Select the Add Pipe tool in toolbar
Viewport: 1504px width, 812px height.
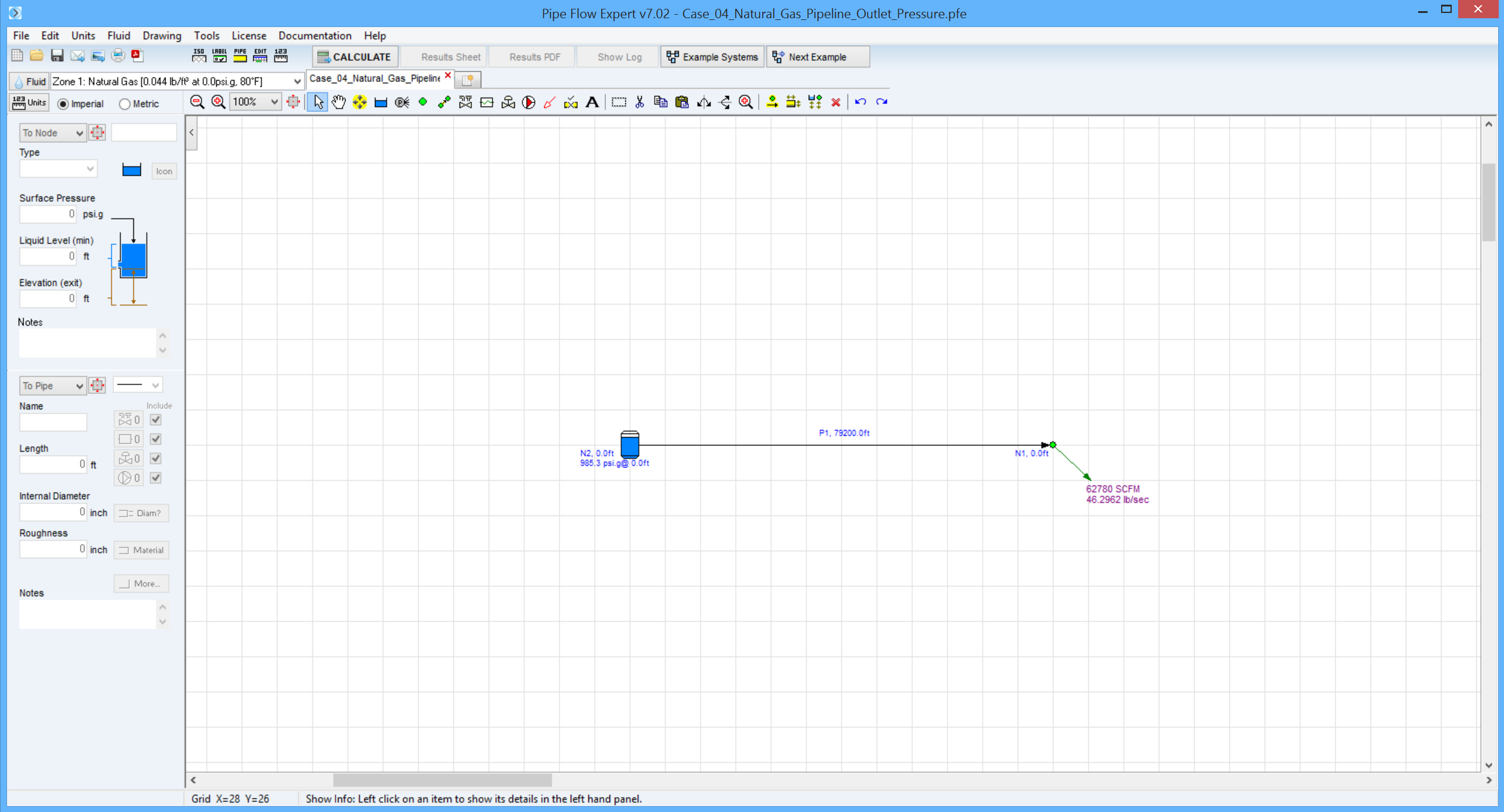[x=444, y=101]
